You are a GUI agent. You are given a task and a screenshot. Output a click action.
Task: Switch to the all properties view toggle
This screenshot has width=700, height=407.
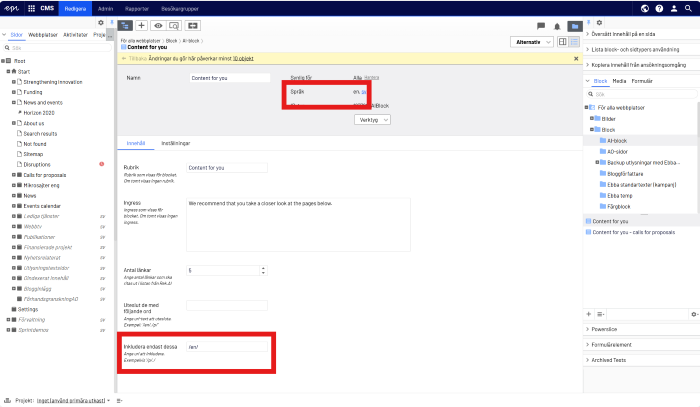point(575,42)
